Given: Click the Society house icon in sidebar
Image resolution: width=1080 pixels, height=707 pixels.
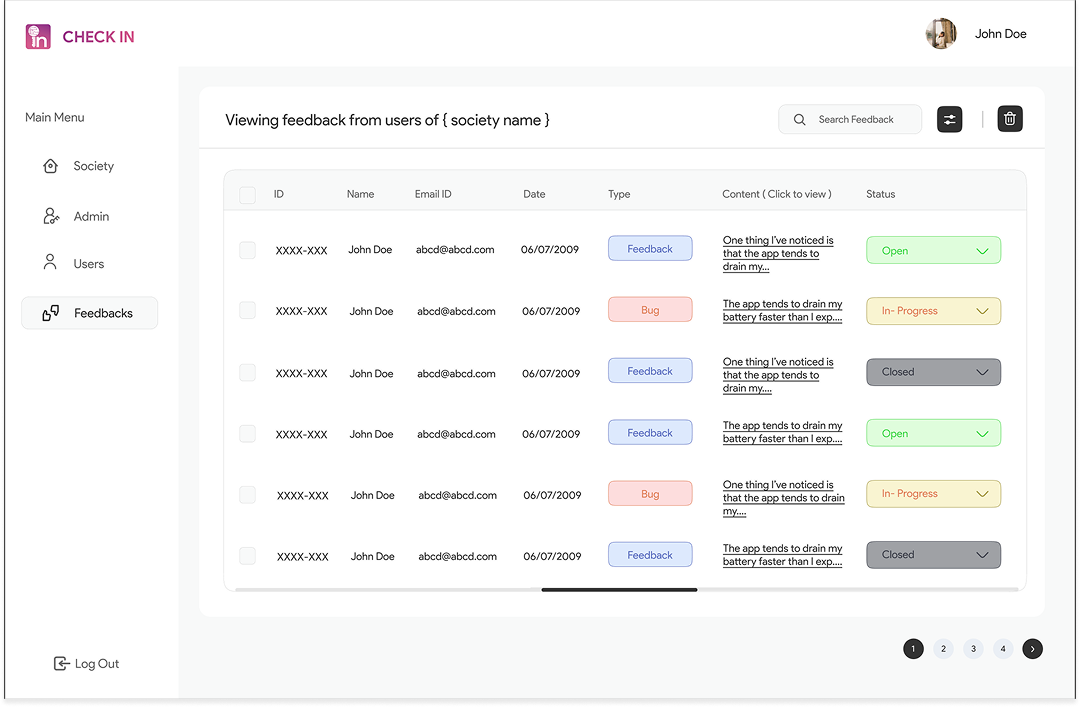Looking at the screenshot, I should [50, 166].
